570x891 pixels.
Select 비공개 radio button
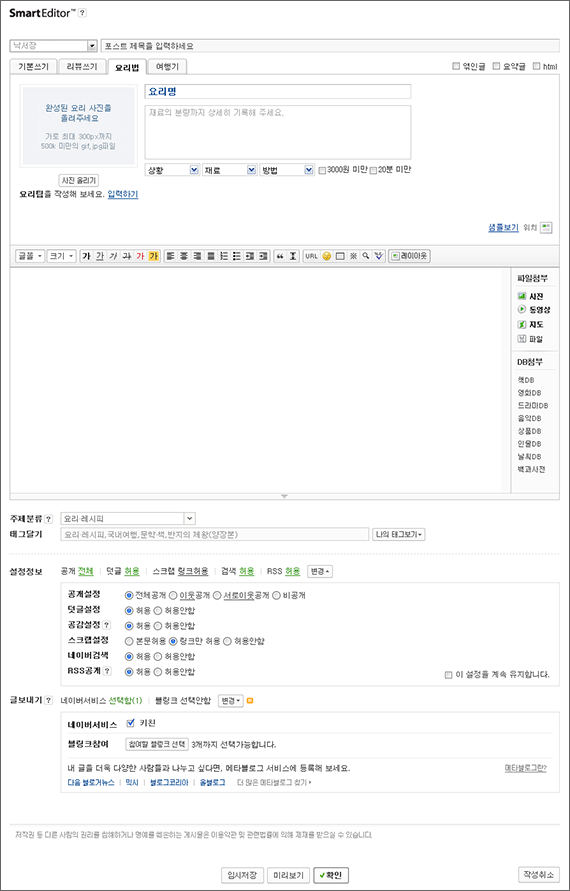click(x=276, y=596)
